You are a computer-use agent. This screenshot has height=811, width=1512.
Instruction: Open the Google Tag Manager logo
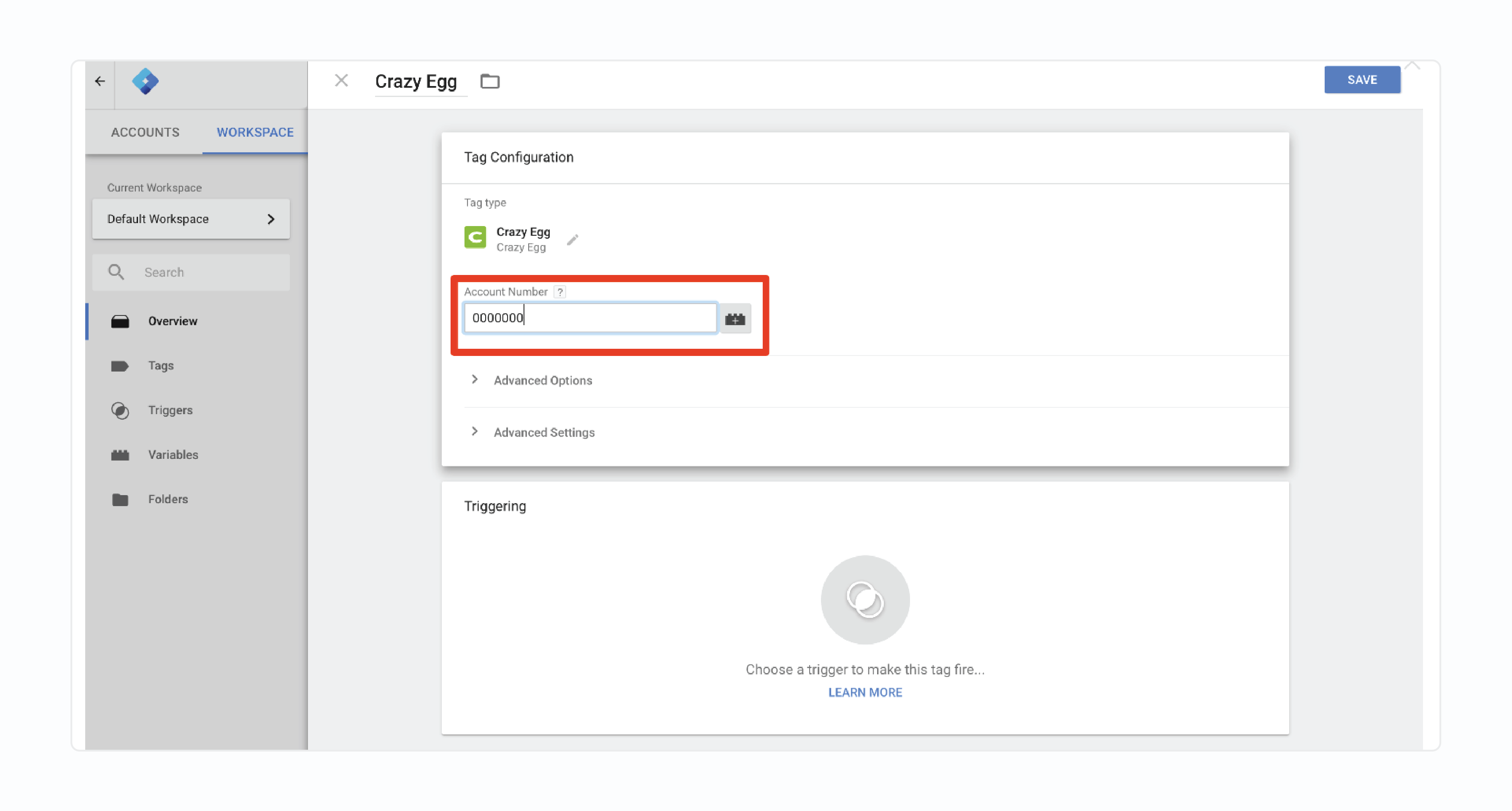click(145, 81)
